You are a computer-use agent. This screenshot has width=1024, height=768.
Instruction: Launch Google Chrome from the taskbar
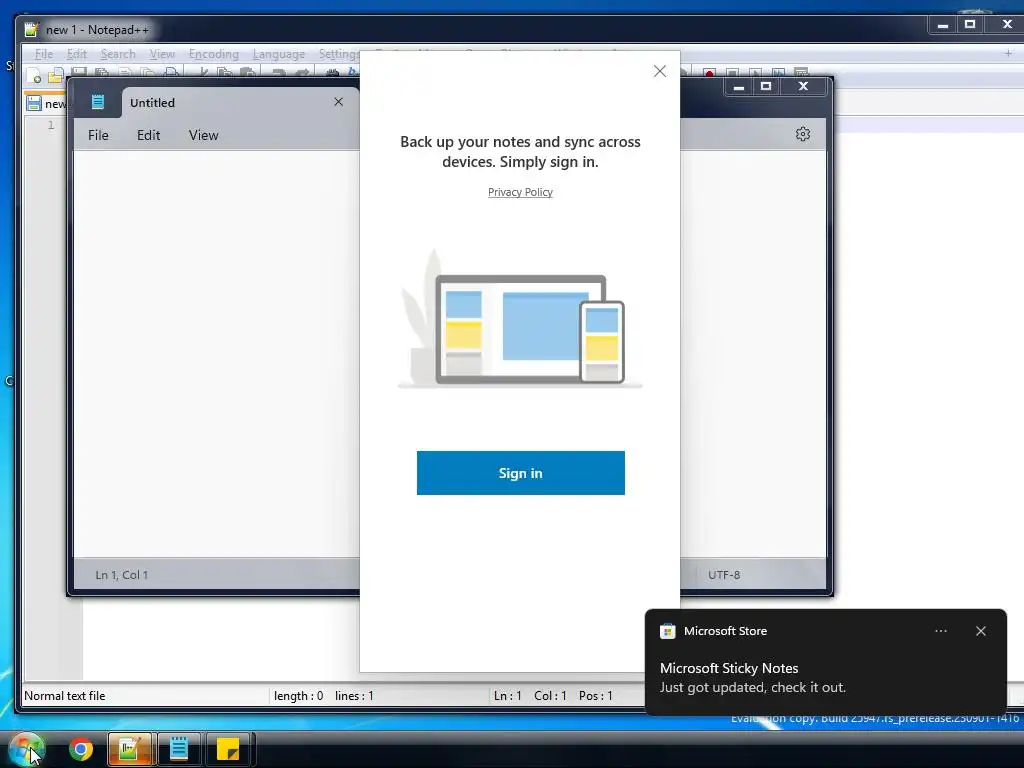pyautogui.click(x=81, y=749)
